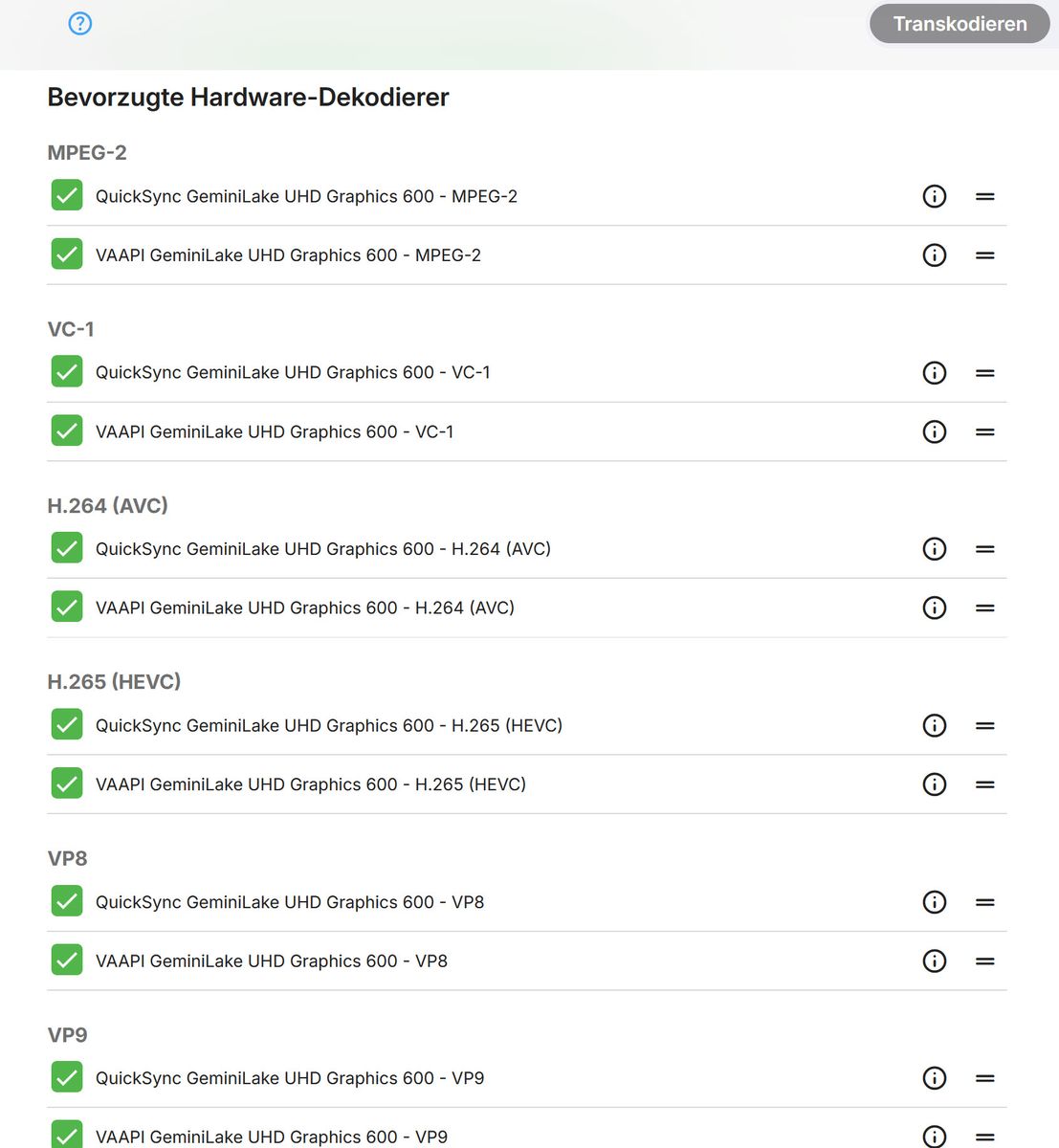Show info for QuickSync MPEG-2 decoder
Viewport: 1059px width, 1148px height.
[935, 196]
